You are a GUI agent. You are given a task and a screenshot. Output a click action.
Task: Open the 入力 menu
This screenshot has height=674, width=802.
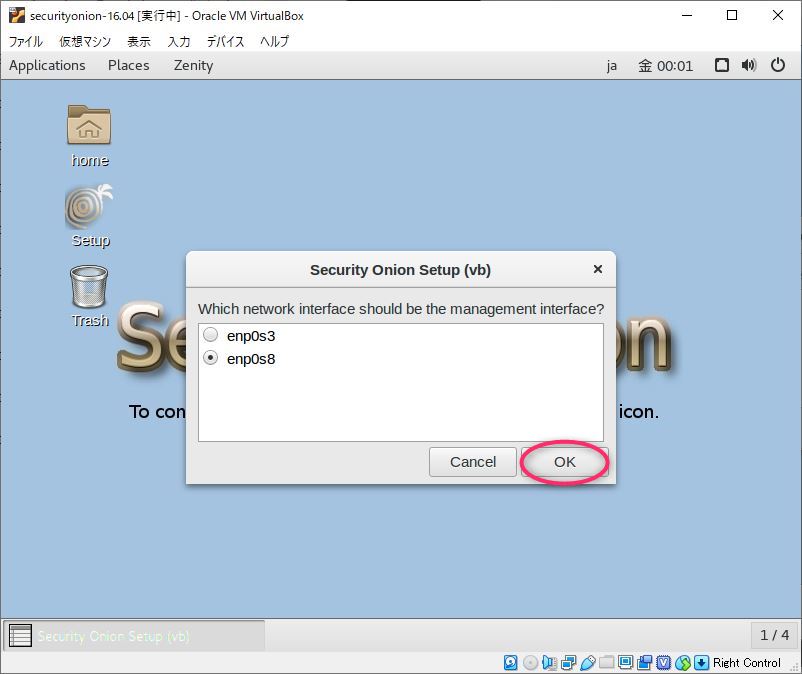pos(179,41)
